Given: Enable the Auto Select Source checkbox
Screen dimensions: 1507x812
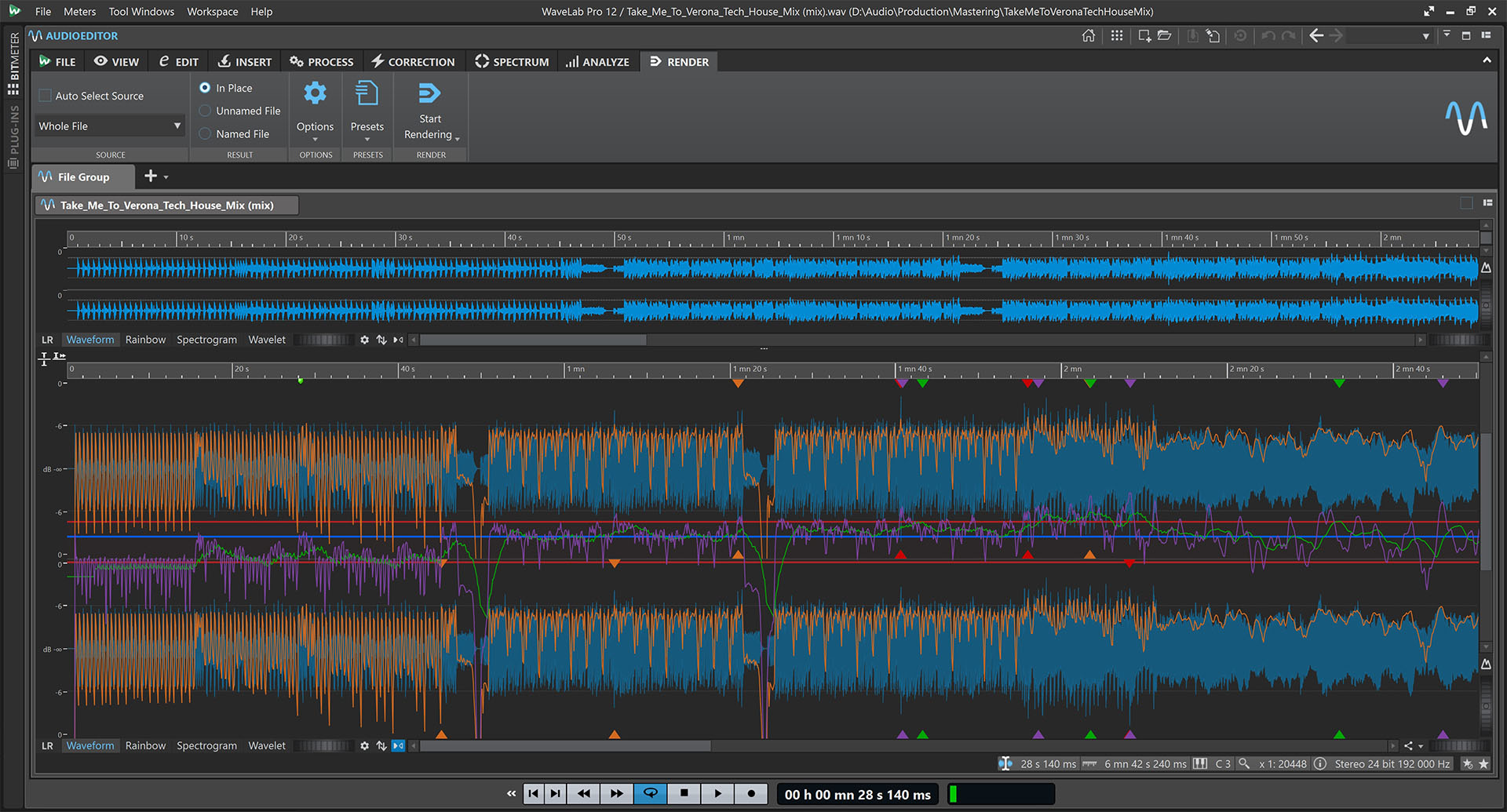Looking at the screenshot, I should coord(46,96).
